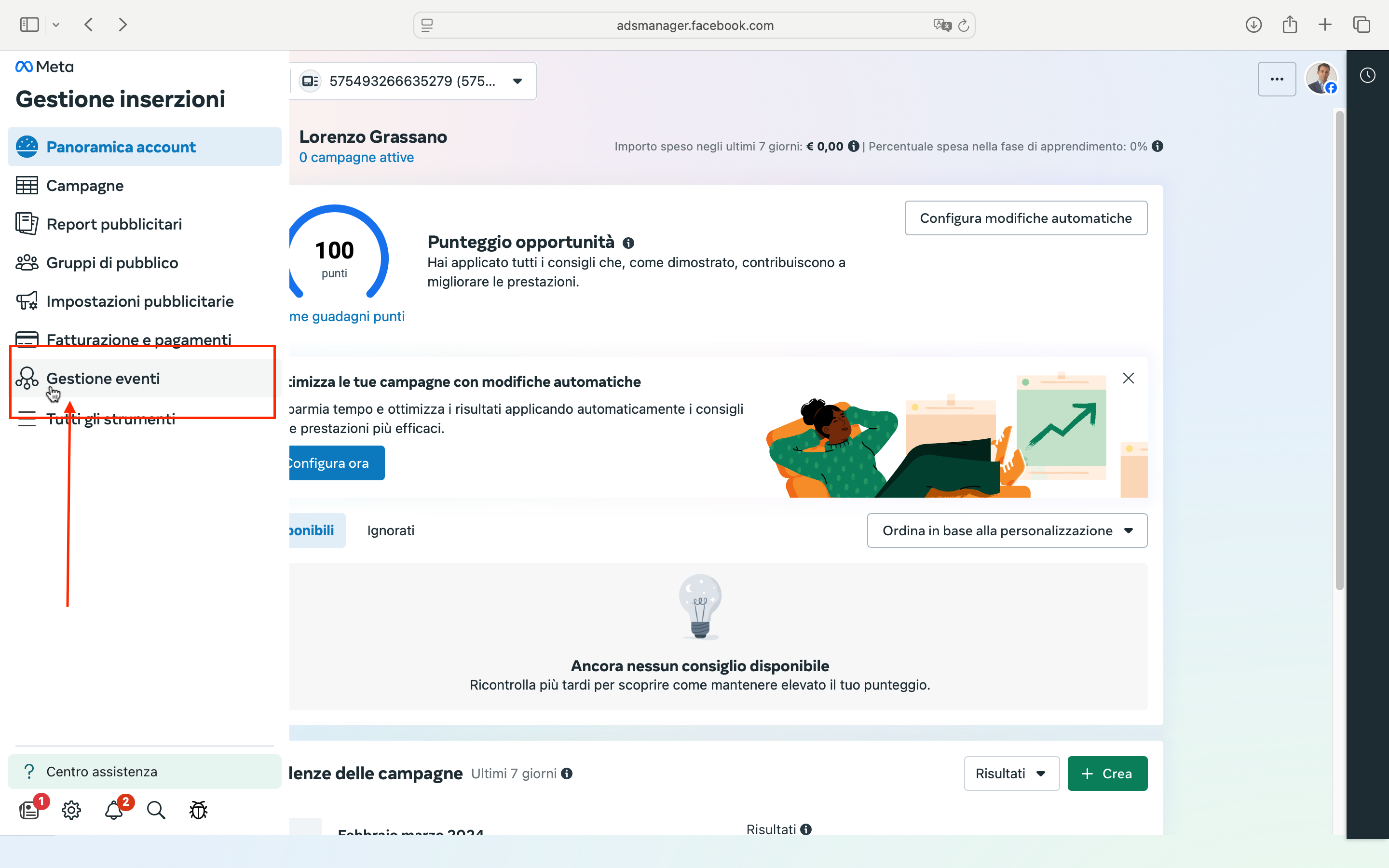Click Configura modifiche automatiche button
This screenshot has height=868, width=1389.
(1025, 218)
